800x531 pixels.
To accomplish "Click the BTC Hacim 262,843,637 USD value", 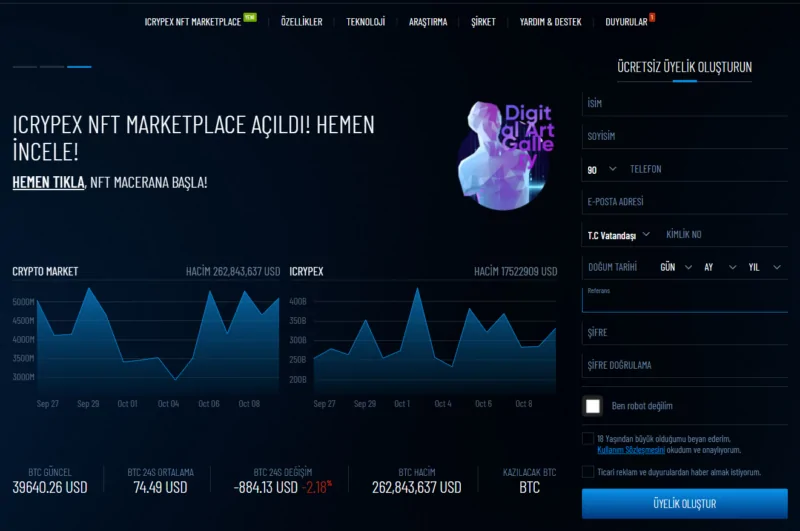I will pyautogui.click(x=416, y=488).
